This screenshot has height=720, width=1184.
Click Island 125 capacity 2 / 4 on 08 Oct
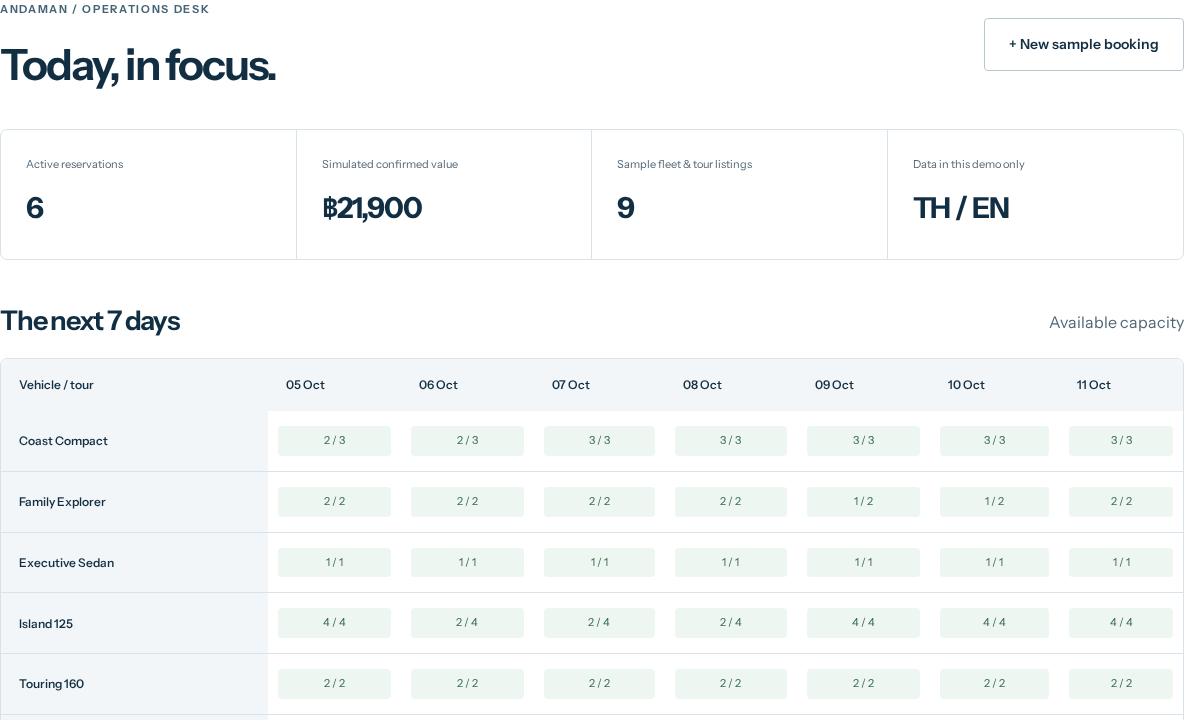click(731, 623)
